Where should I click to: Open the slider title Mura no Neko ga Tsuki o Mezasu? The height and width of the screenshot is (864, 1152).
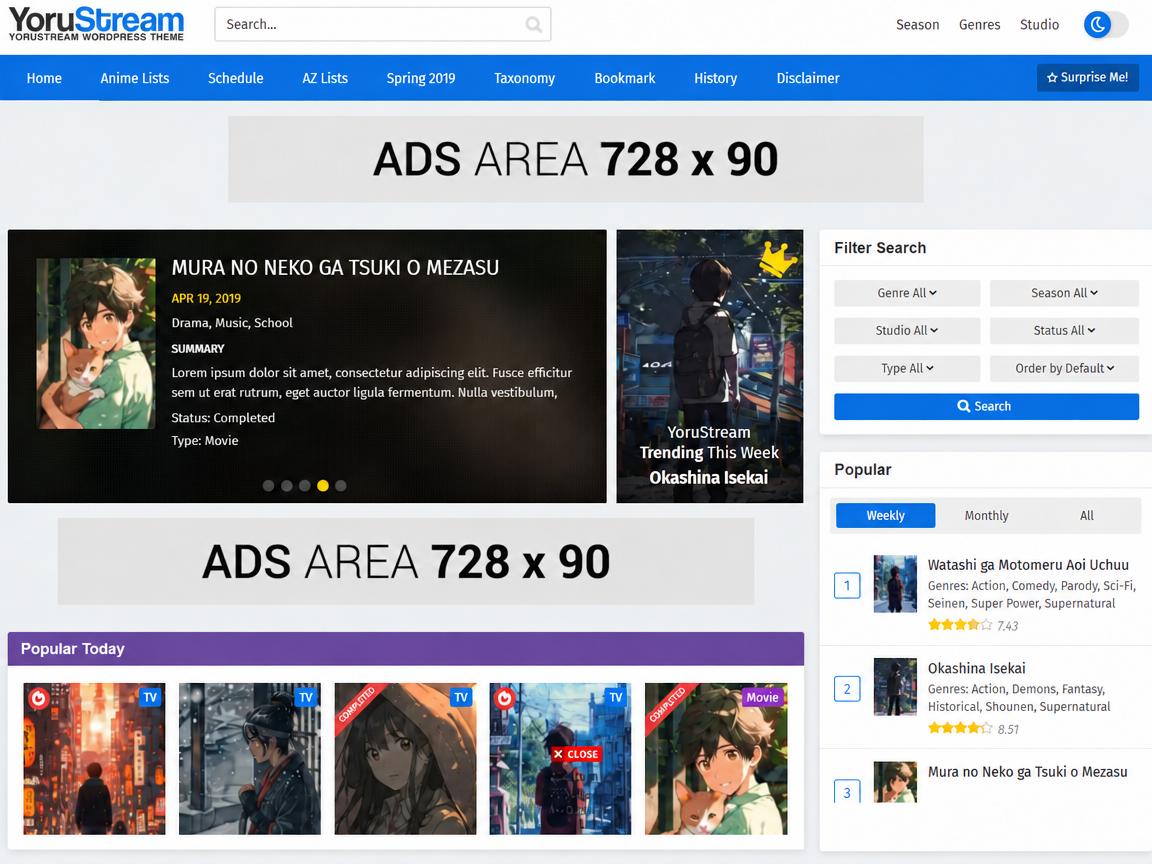click(x=335, y=267)
